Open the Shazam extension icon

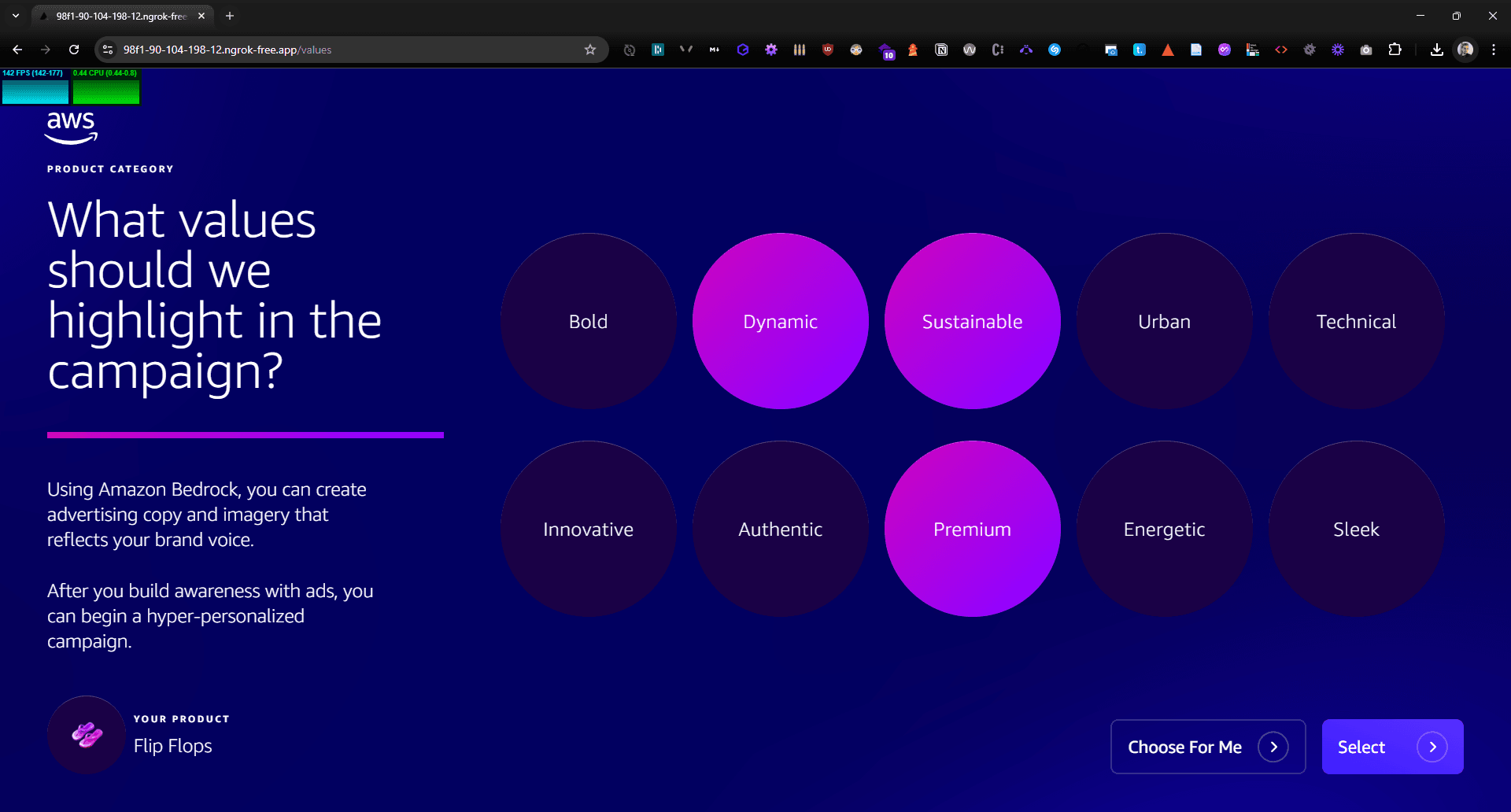[x=1055, y=50]
